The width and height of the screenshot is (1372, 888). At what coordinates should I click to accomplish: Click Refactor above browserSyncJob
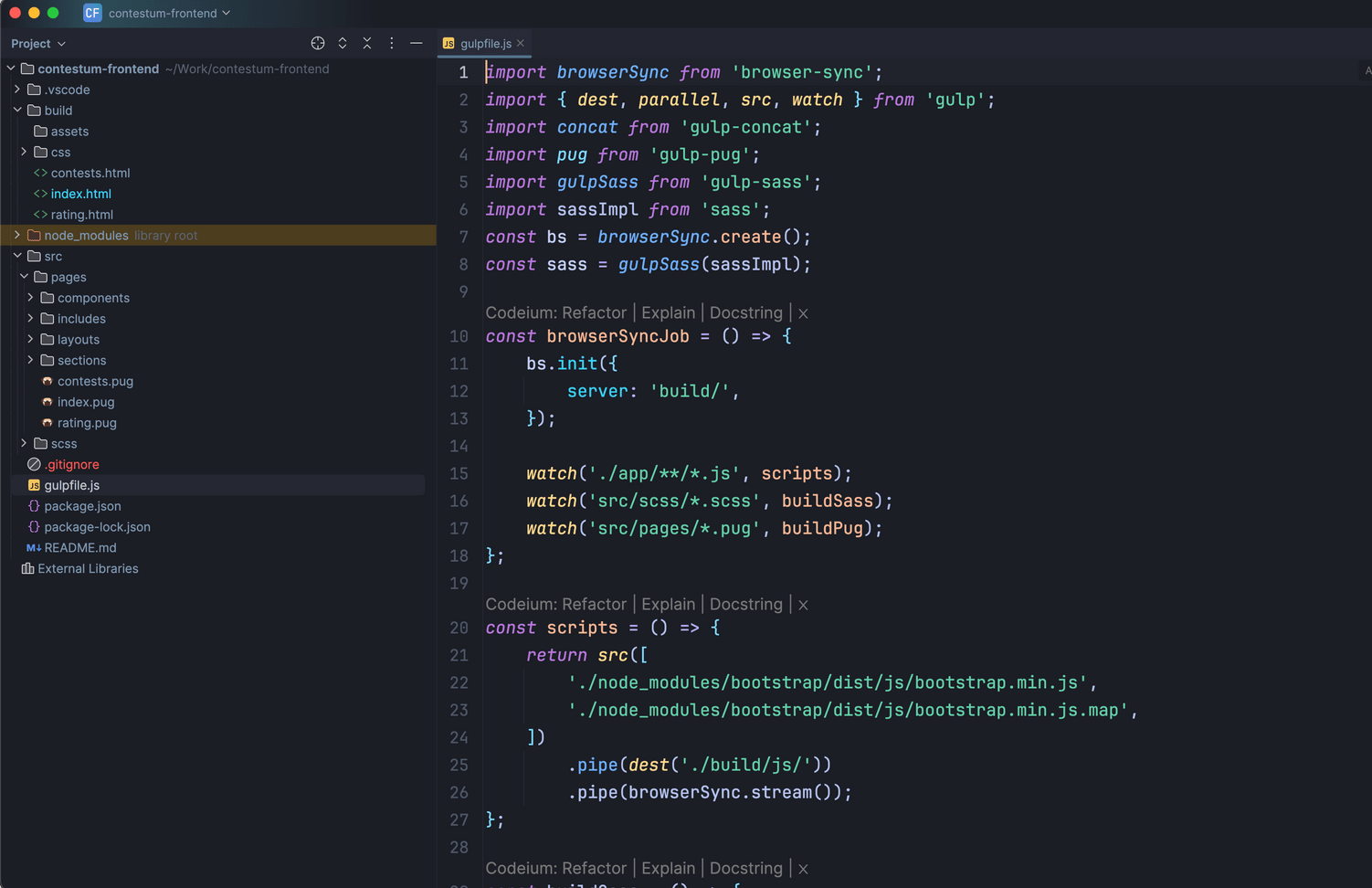594,312
